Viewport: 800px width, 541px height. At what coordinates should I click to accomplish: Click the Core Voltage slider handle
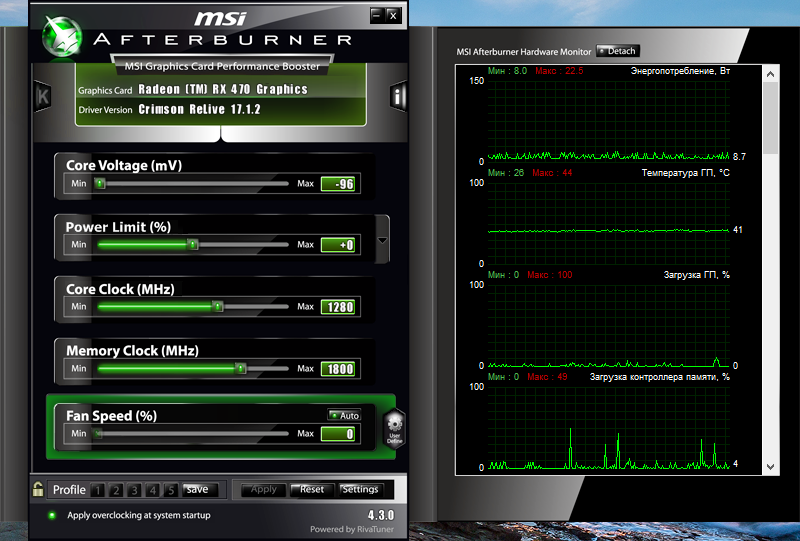tap(100, 183)
